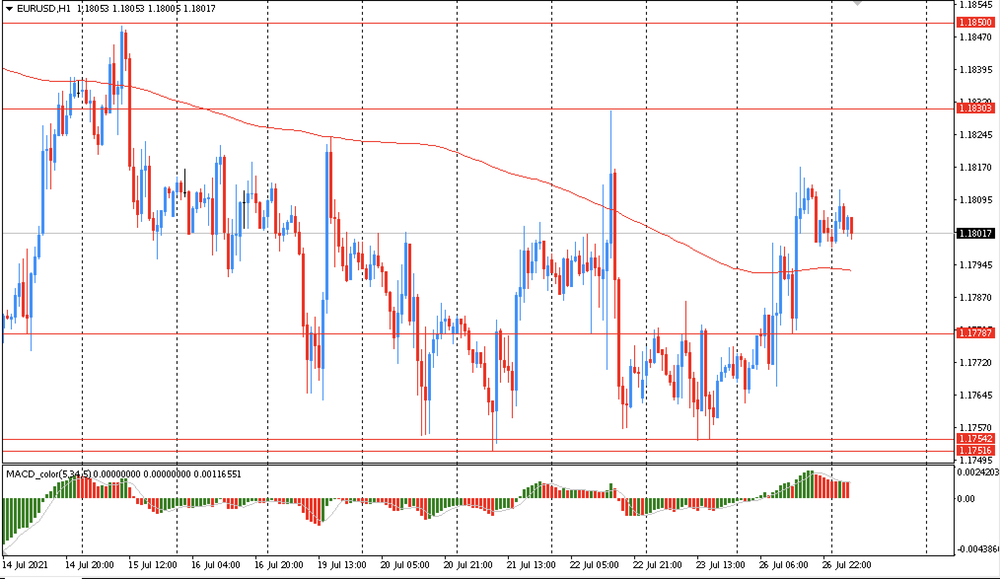Click the 1.18095 value on price scale
Viewport: 1000px width, 579px height.
coord(976,200)
